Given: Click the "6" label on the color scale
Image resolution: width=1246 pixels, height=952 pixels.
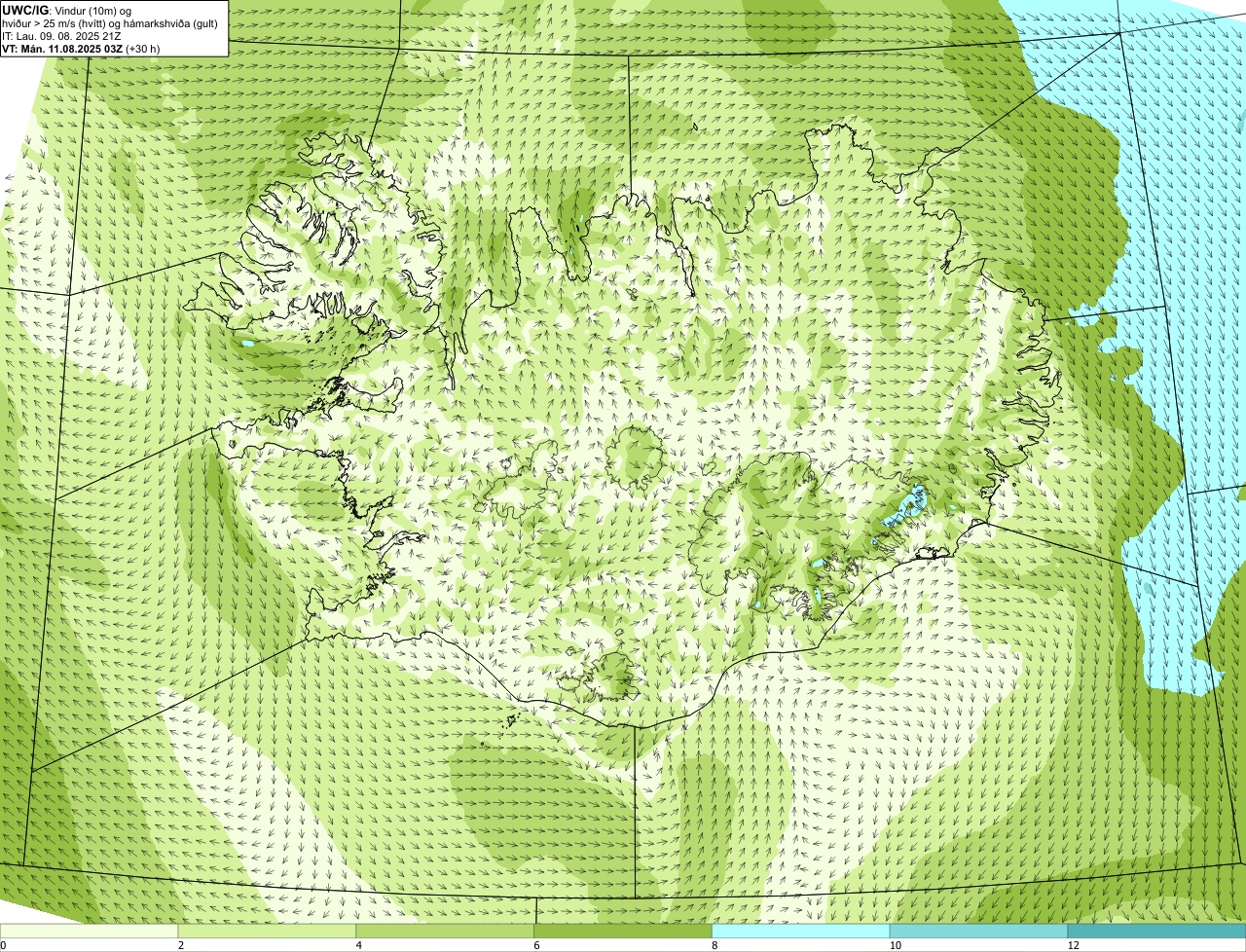Looking at the screenshot, I should (536, 945).
